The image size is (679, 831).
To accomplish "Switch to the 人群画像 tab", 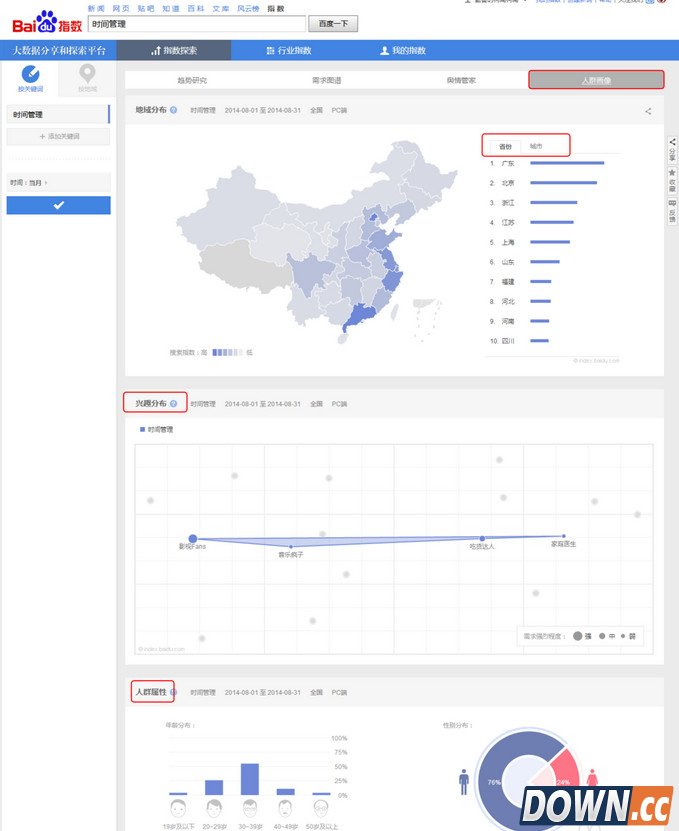I will (596, 81).
